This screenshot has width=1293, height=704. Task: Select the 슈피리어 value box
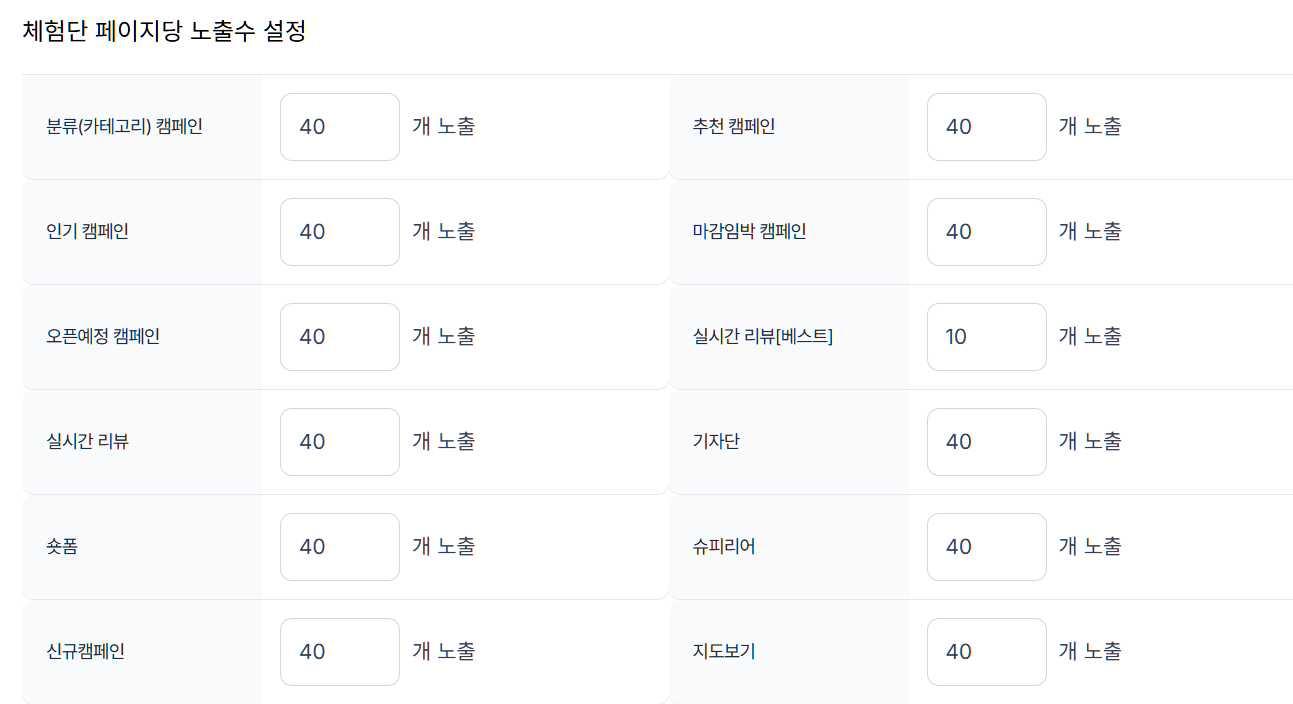[x=986, y=547]
